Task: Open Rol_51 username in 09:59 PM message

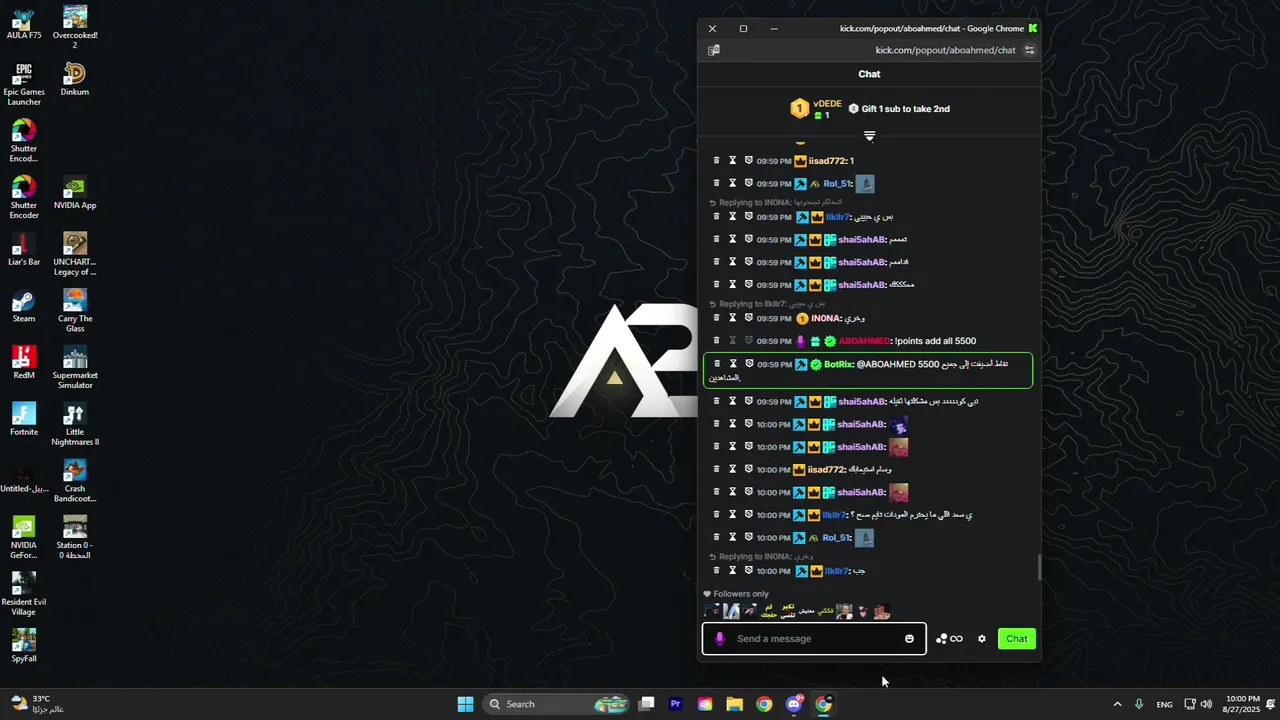Action: [837, 183]
